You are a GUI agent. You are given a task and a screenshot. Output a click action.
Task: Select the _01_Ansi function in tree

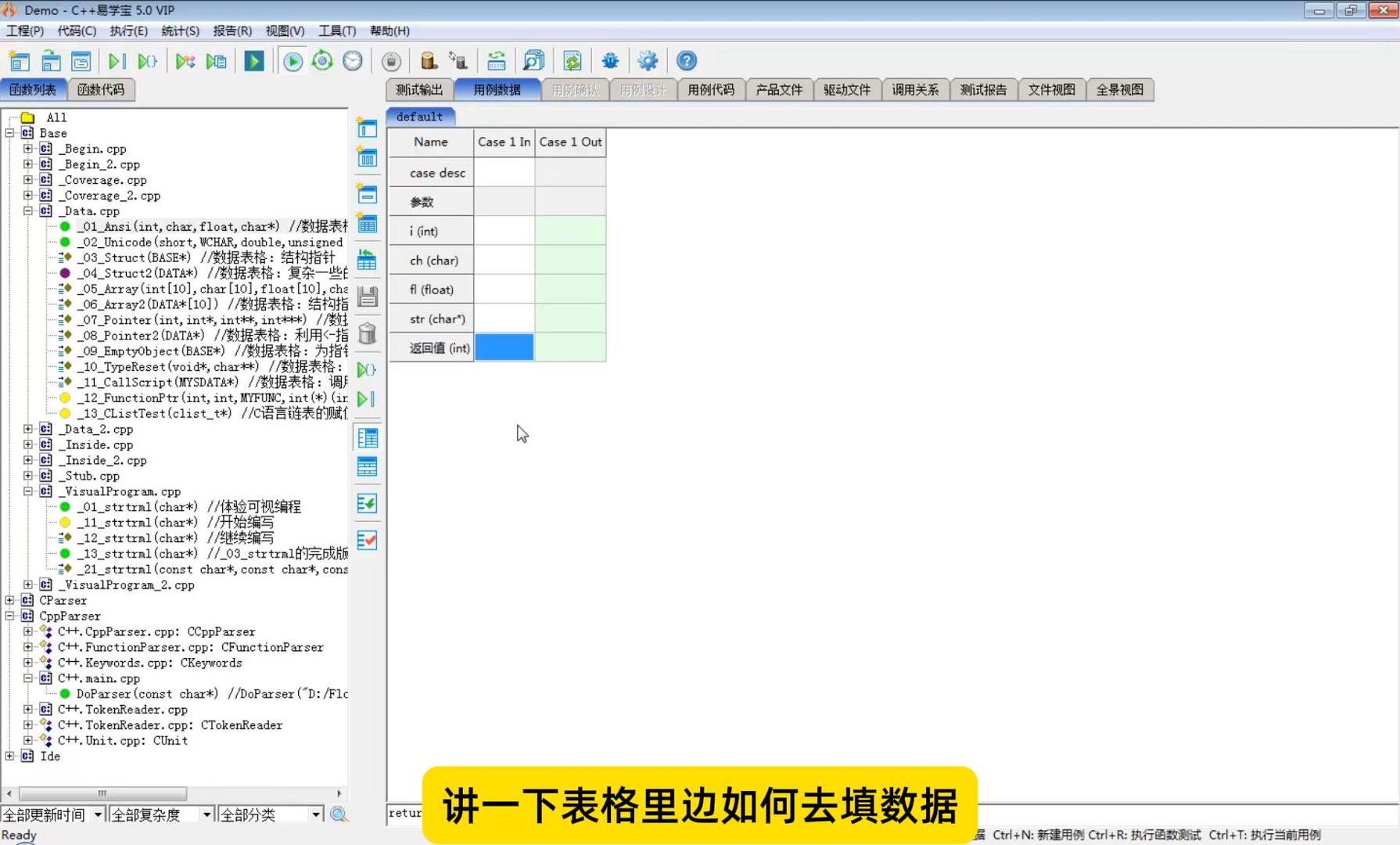tap(211, 226)
